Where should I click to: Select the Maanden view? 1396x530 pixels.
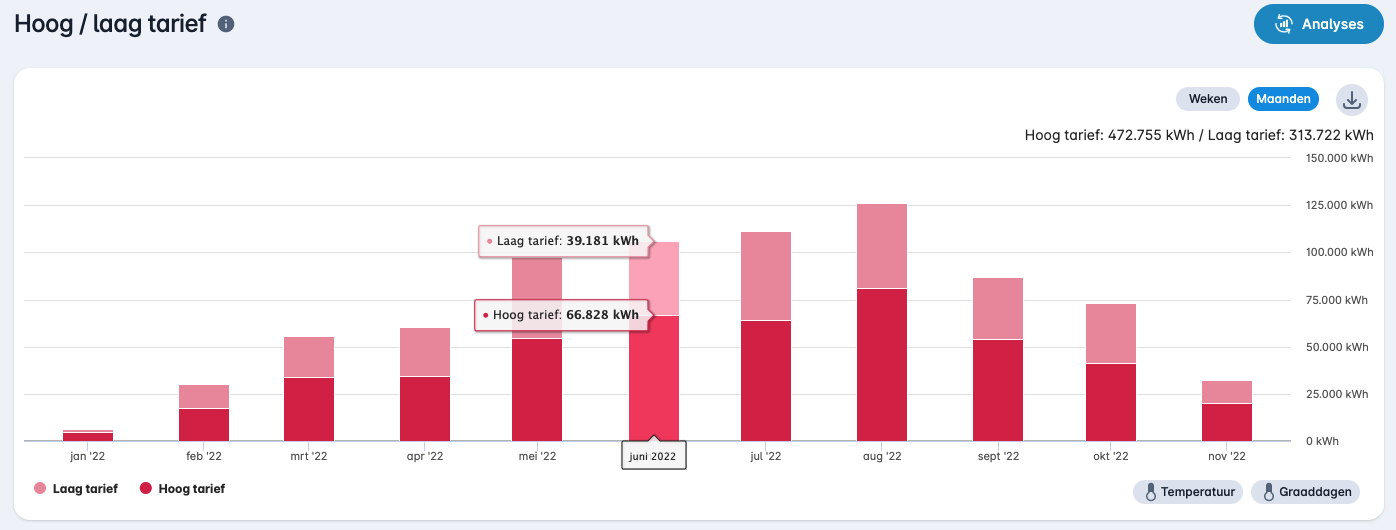1283,99
